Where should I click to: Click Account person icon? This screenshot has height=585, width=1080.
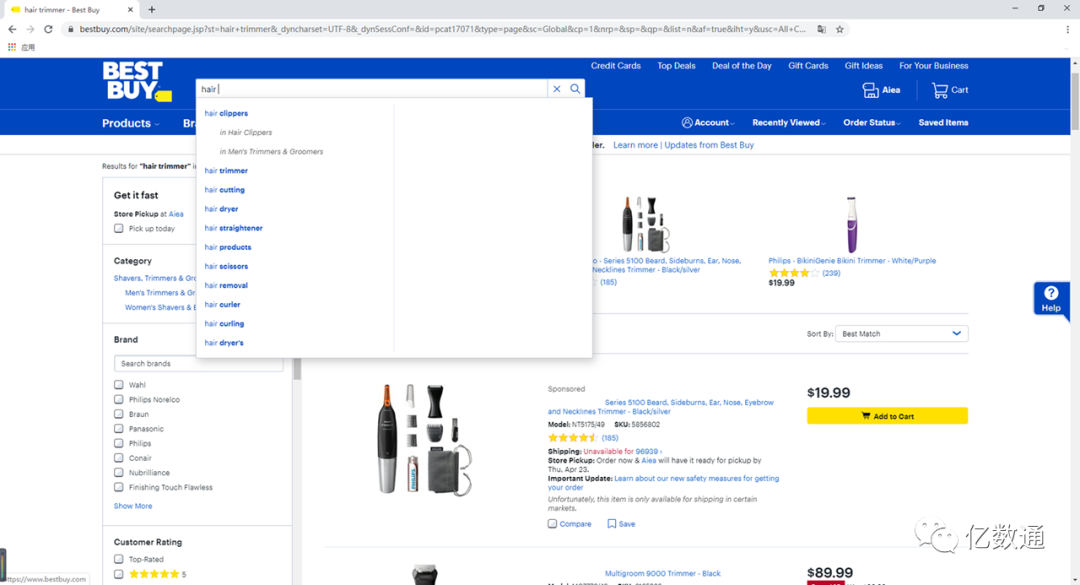pyautogui.click(x=687, y=123)
